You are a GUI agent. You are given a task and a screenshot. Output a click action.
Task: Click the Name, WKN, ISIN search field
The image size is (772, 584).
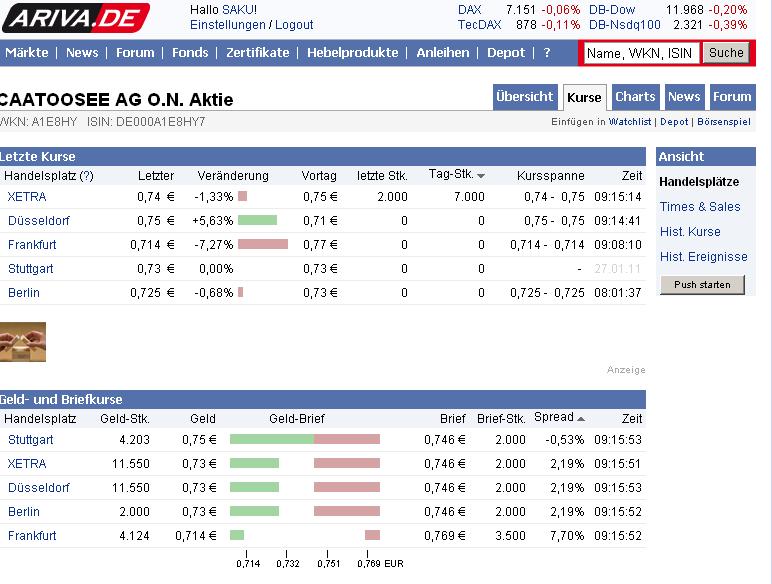pos(641,53)
